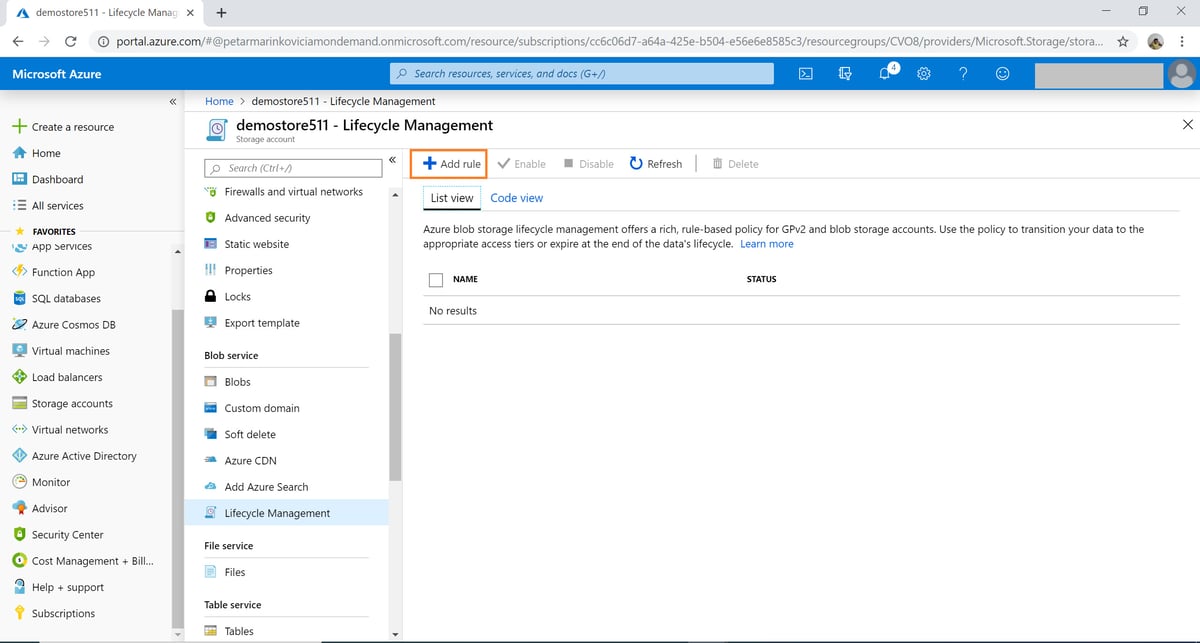
Task: Collapse the storage account menu panel
Action: [391, 159]
